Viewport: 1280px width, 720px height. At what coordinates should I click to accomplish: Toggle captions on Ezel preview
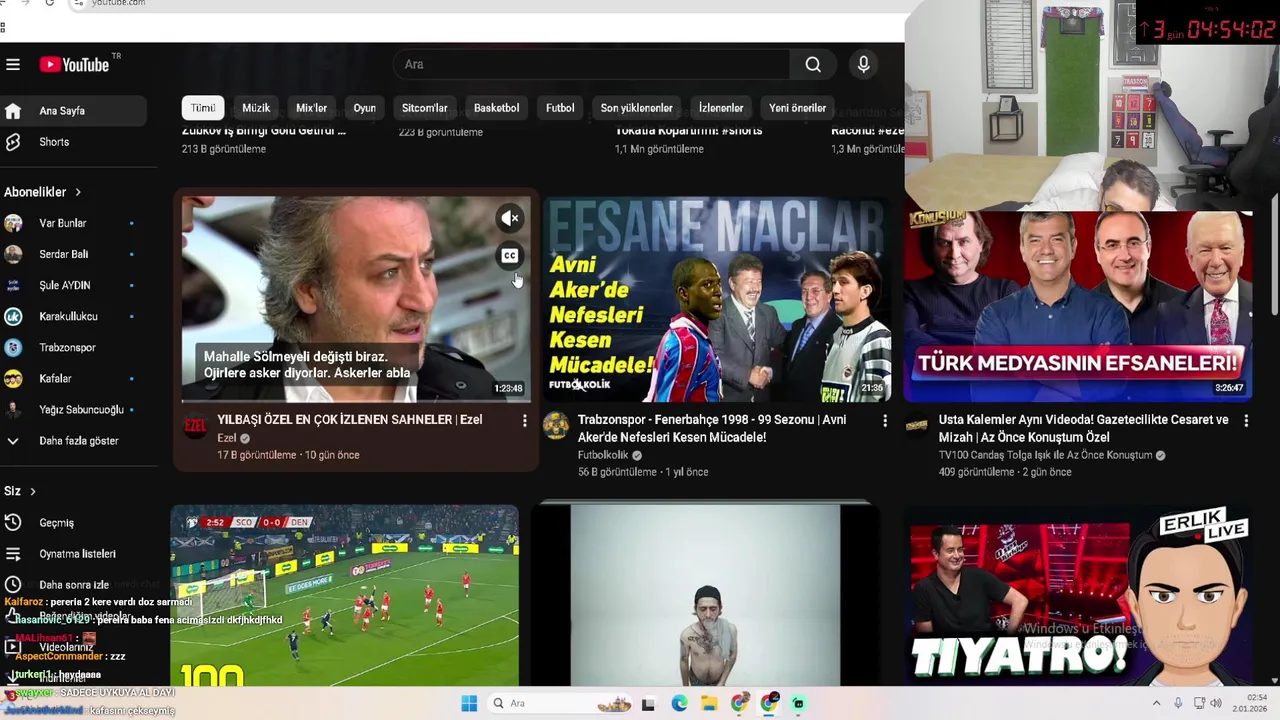point(510,256)
